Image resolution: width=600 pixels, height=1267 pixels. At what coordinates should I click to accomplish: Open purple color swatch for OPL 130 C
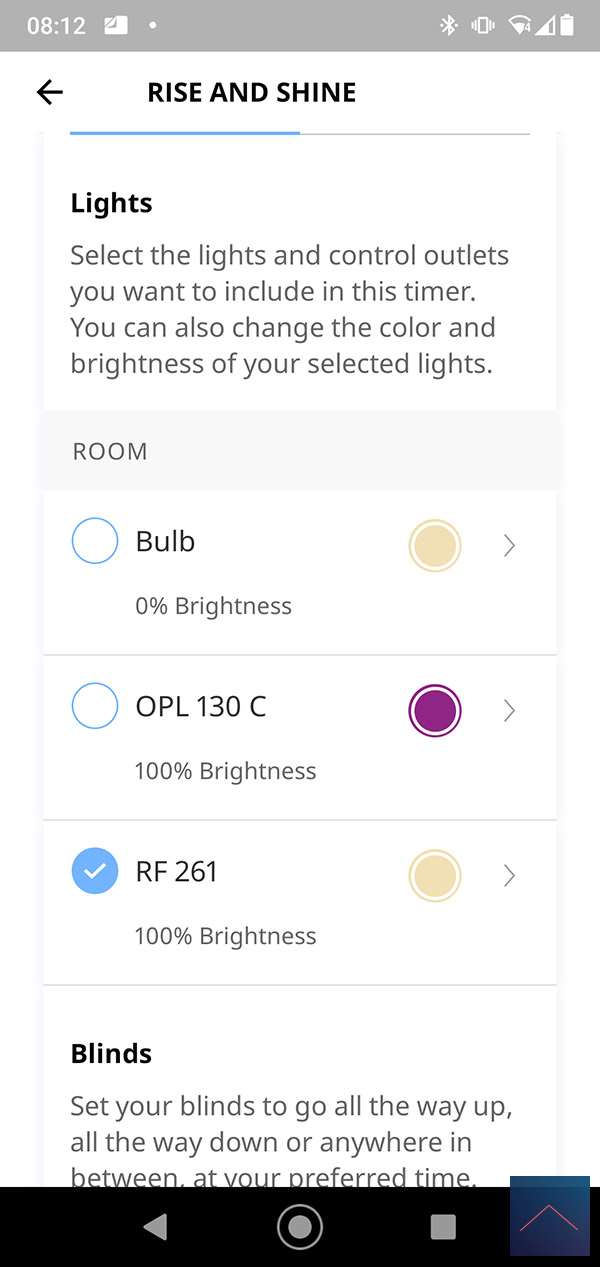[x=435, y=711]
